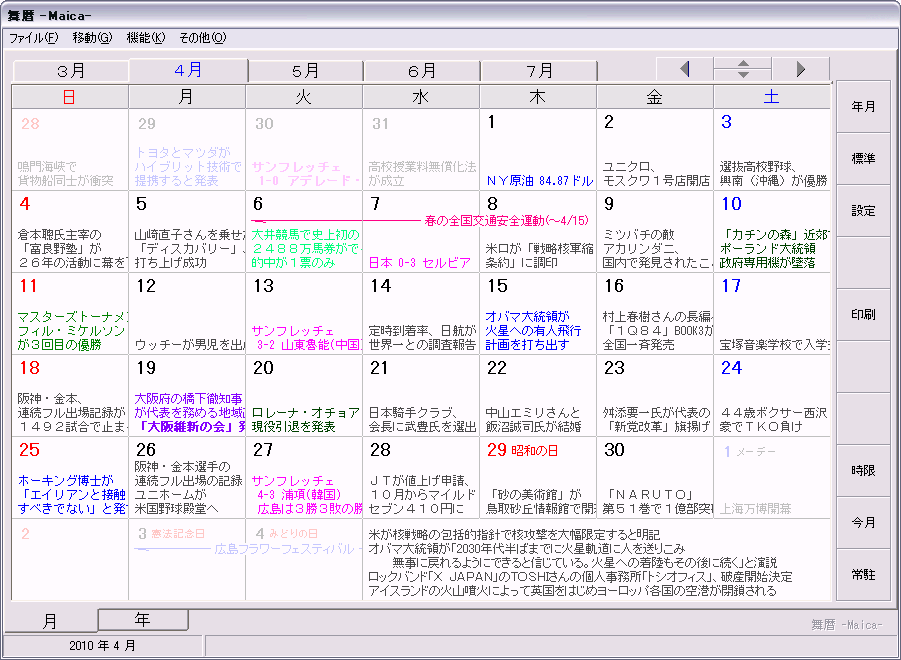Click the next month right arrow

pyautogui.click(x=800, y=70)
